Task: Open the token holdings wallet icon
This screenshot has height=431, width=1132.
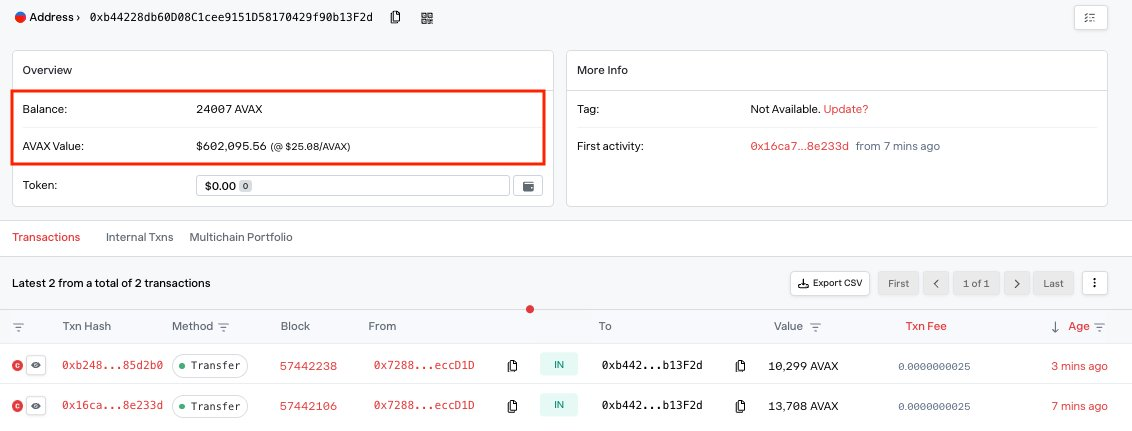Action: pyautogui.click(x=527, y=186)
